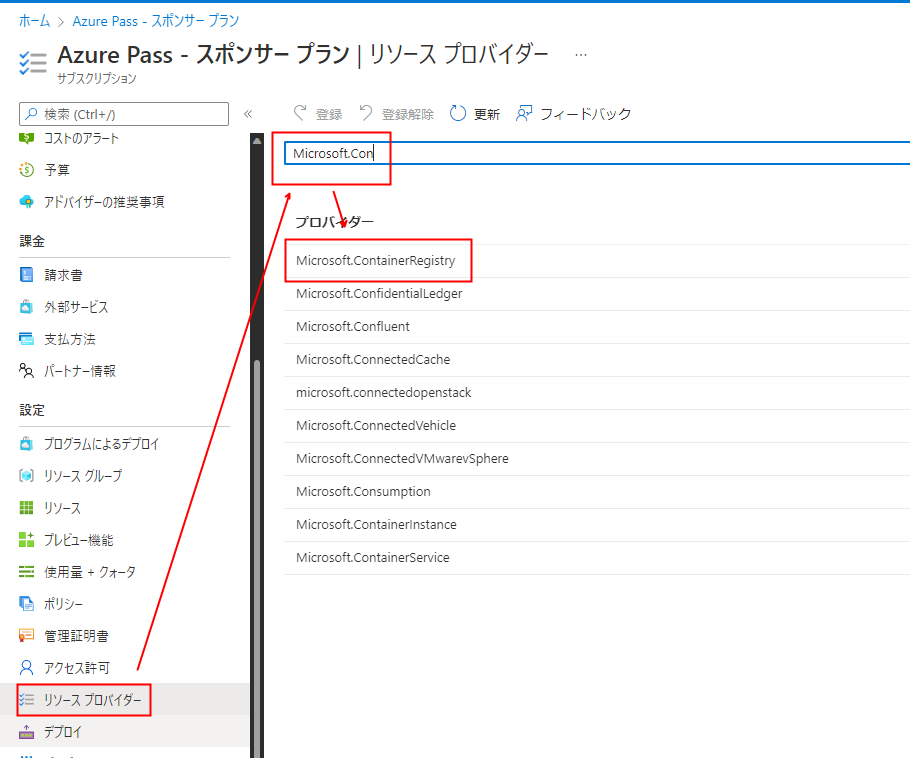
Task: Select the microsoft.connectedopenstack row
Action: (597, 393)
